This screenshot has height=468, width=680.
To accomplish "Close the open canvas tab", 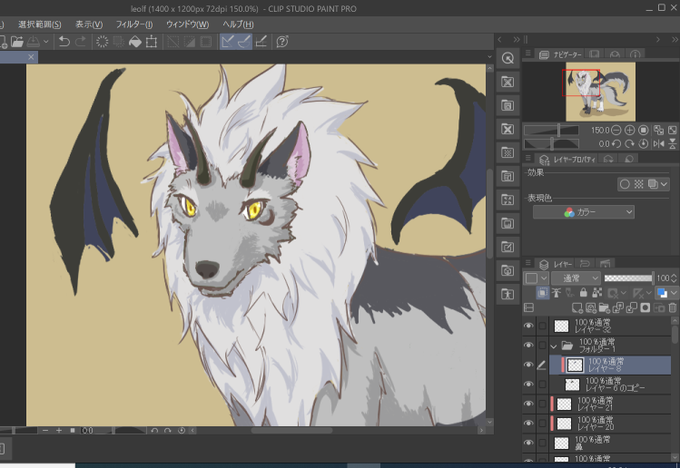I will click(31, 57).
